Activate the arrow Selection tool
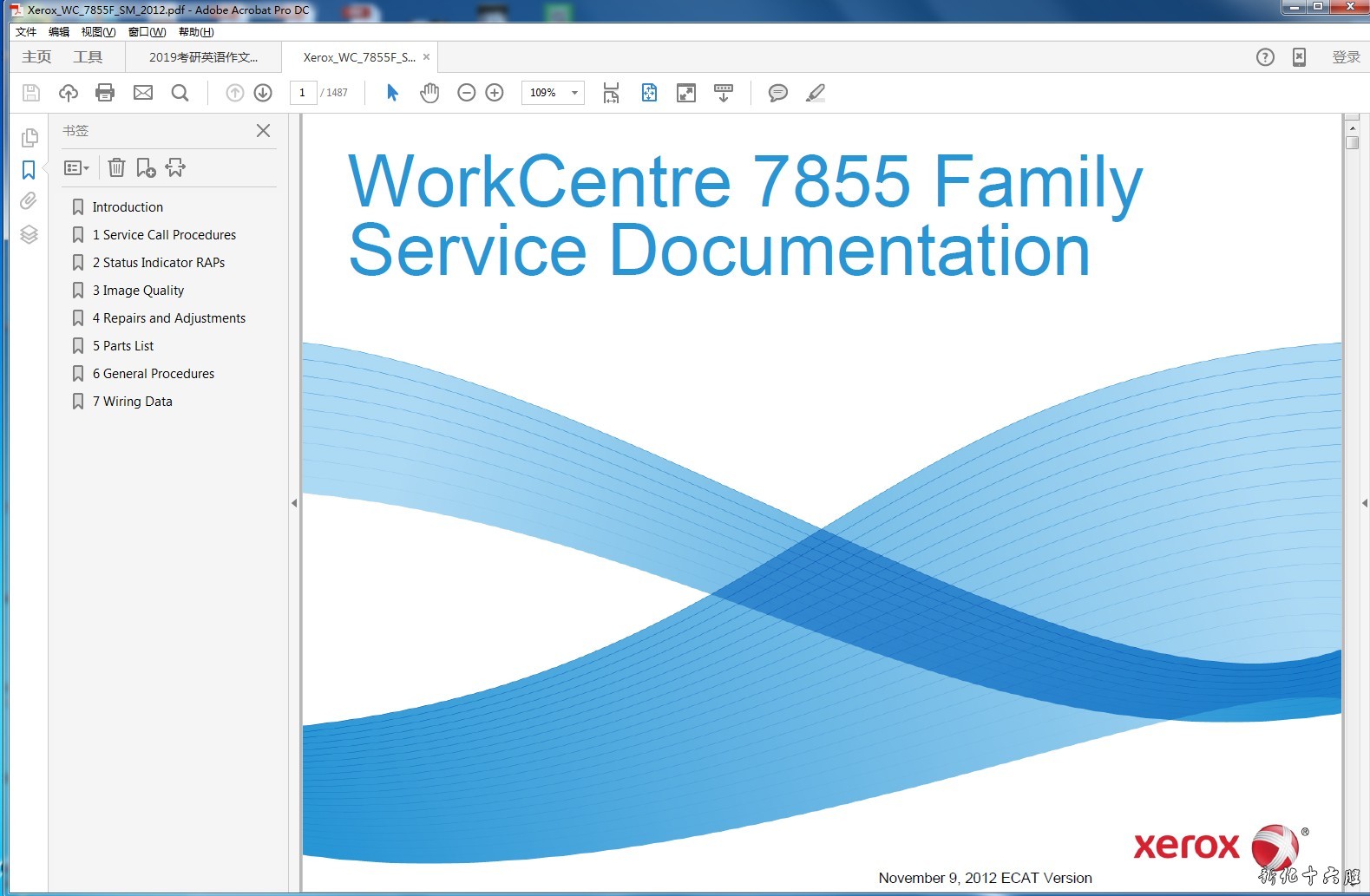1370x896 pixels. 392,93
